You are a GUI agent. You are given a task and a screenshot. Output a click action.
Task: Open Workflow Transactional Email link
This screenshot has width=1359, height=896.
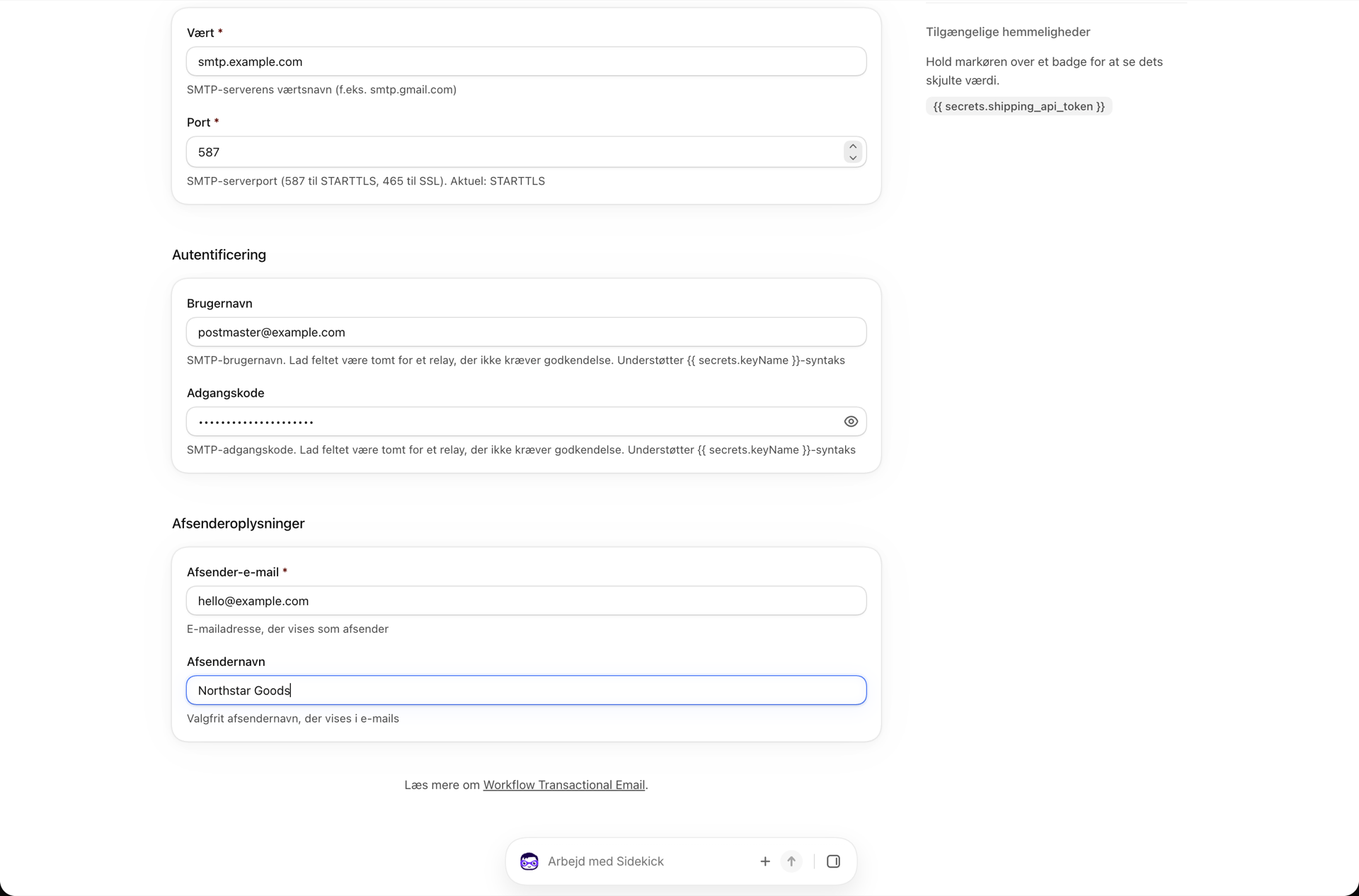pos(564,785)
